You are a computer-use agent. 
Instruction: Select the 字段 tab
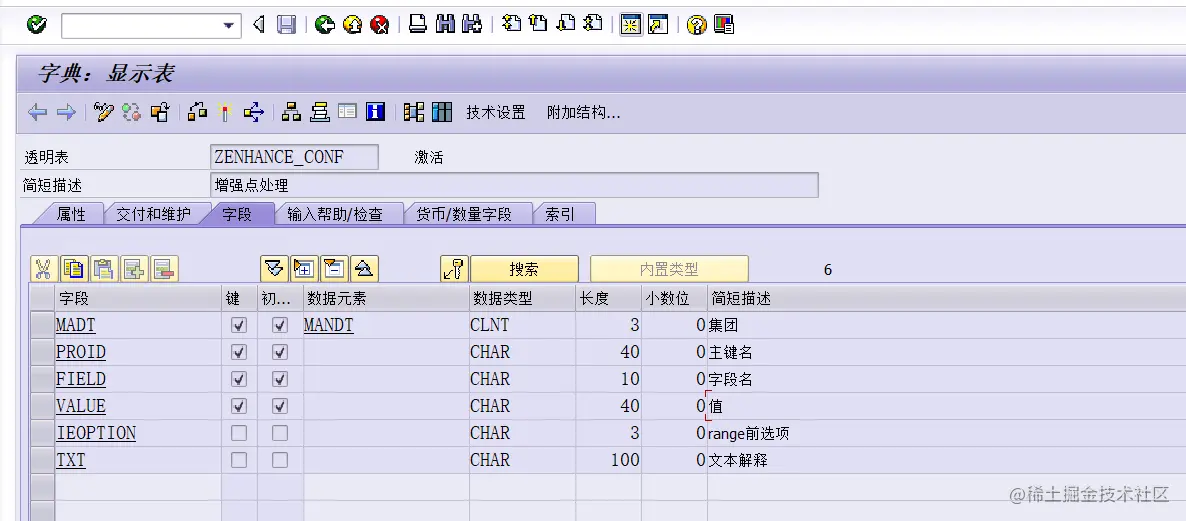(x=237, y=214)
